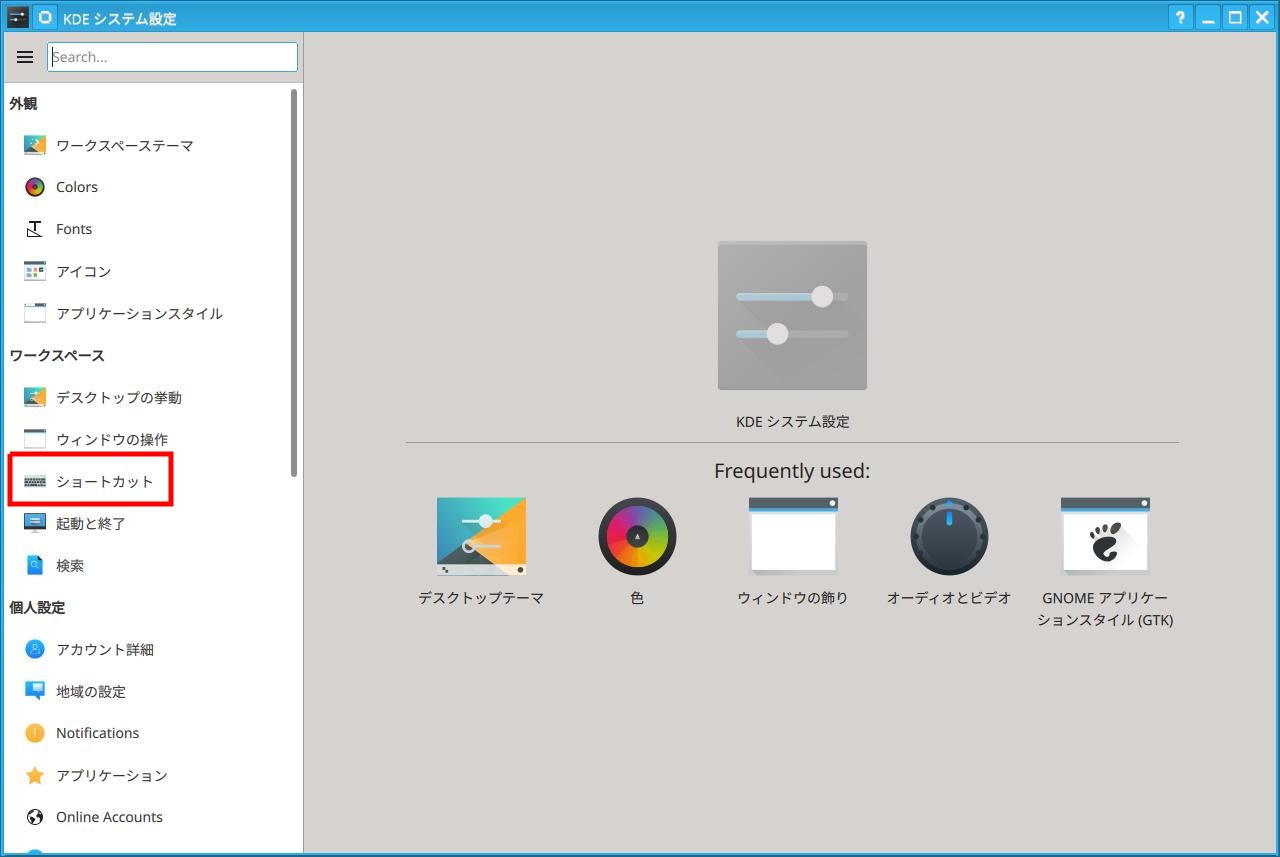1280x857 pixels.
Task: Select the ウィンドウの操作 label
Action: (112, 439)
